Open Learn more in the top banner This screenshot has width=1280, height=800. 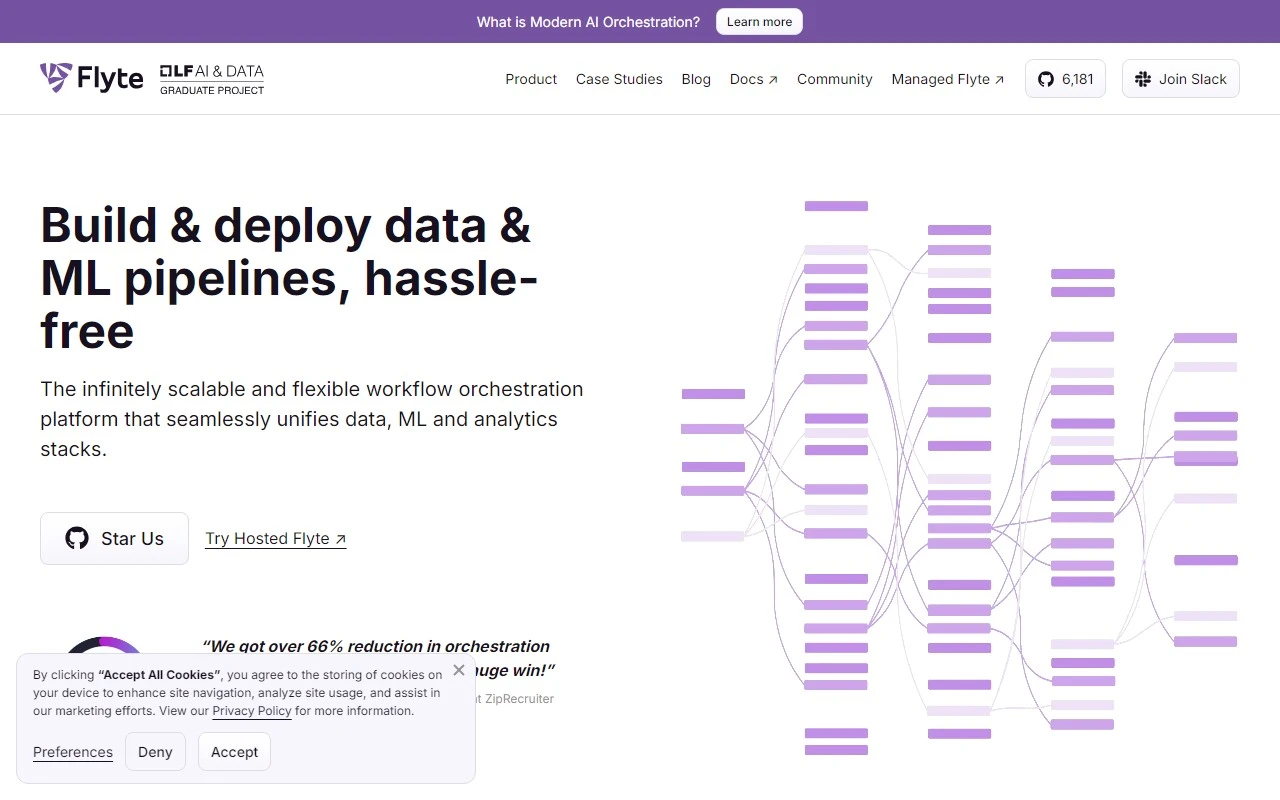759,22
